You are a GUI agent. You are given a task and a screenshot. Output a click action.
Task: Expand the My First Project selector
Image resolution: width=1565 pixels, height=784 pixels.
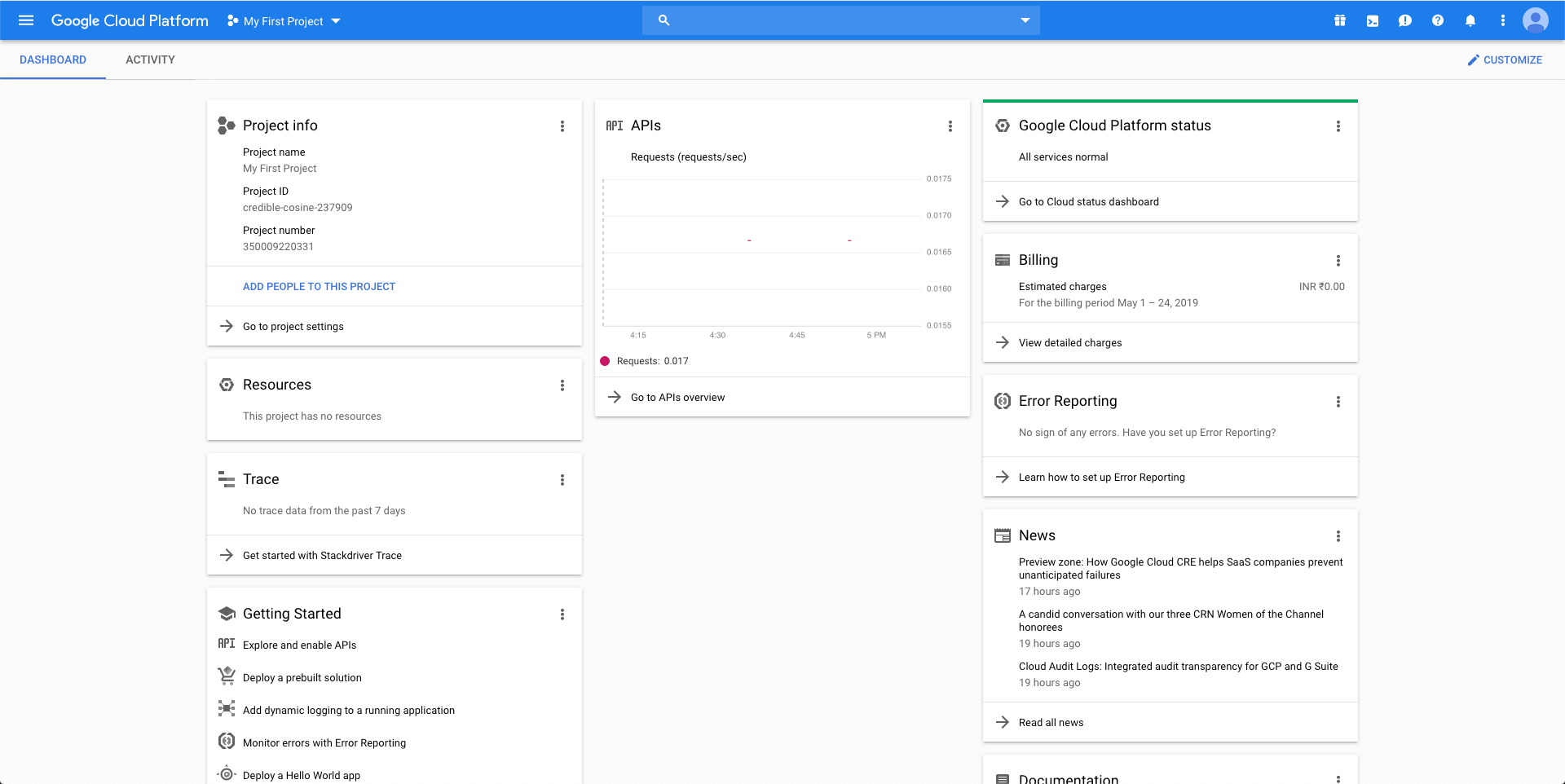coord(284,21)
